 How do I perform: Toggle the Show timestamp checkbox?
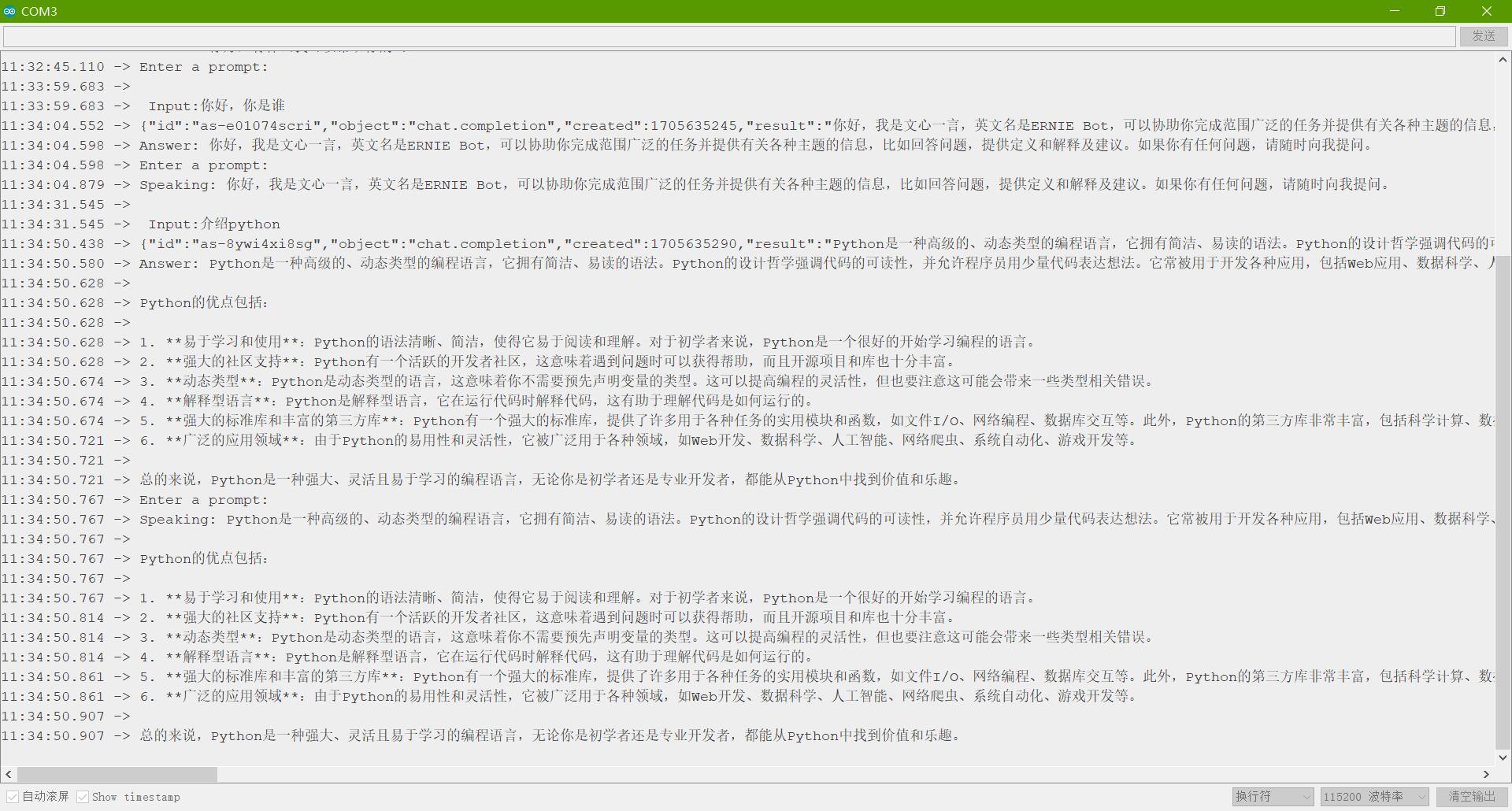pos(83,797)
